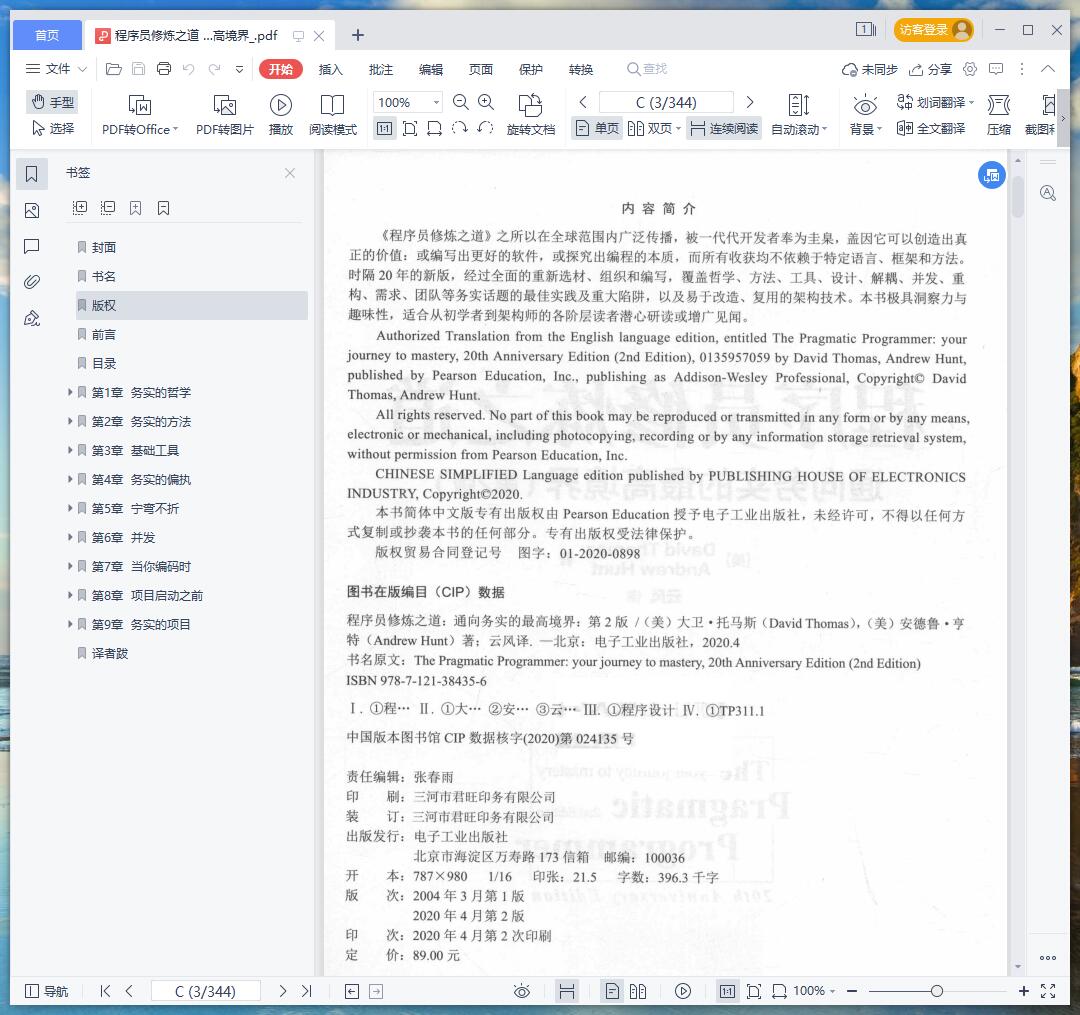Zoom out with the toolbar magnifier
This screenshot has height=1015, width=1080.
(461, 103)
